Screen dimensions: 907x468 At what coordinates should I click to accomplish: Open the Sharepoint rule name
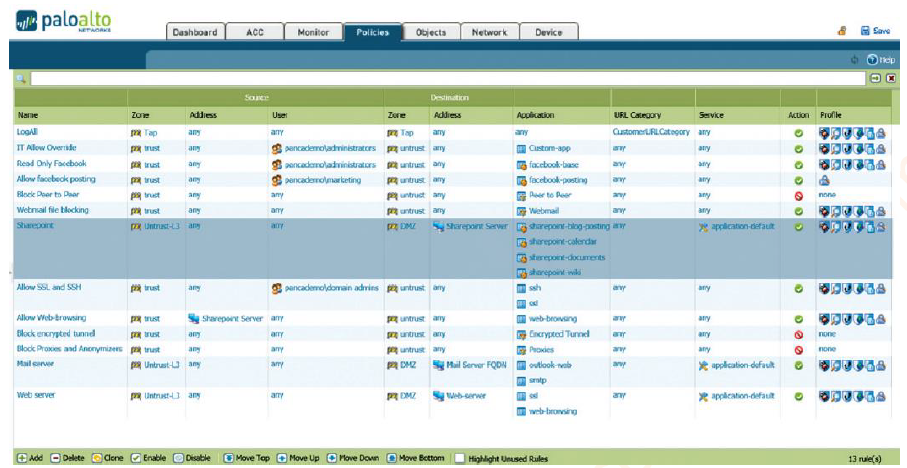(35, 226)
